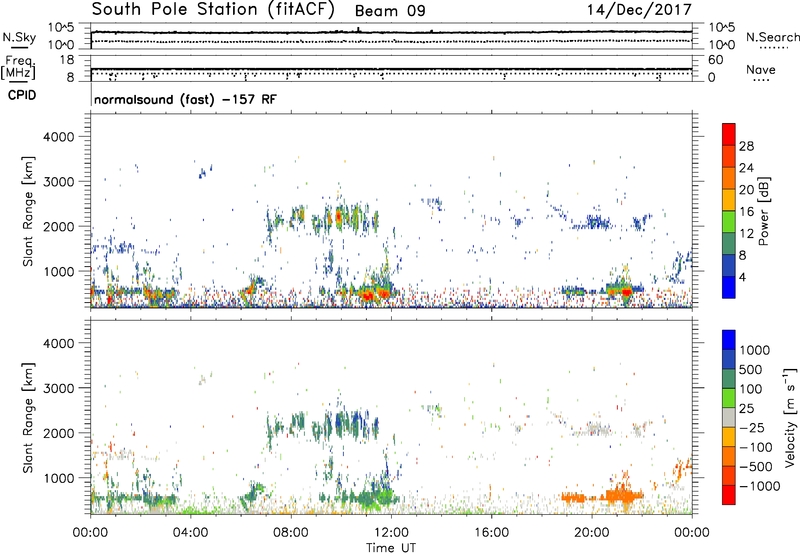Select the 'CPID' row label
800x554 pixels.
click(22, 95)
